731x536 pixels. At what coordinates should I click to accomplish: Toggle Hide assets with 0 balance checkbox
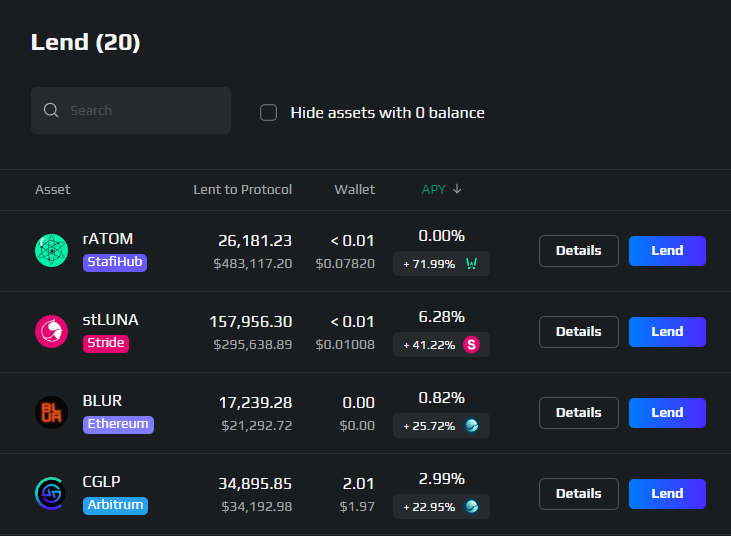click(x=269, y=113)
